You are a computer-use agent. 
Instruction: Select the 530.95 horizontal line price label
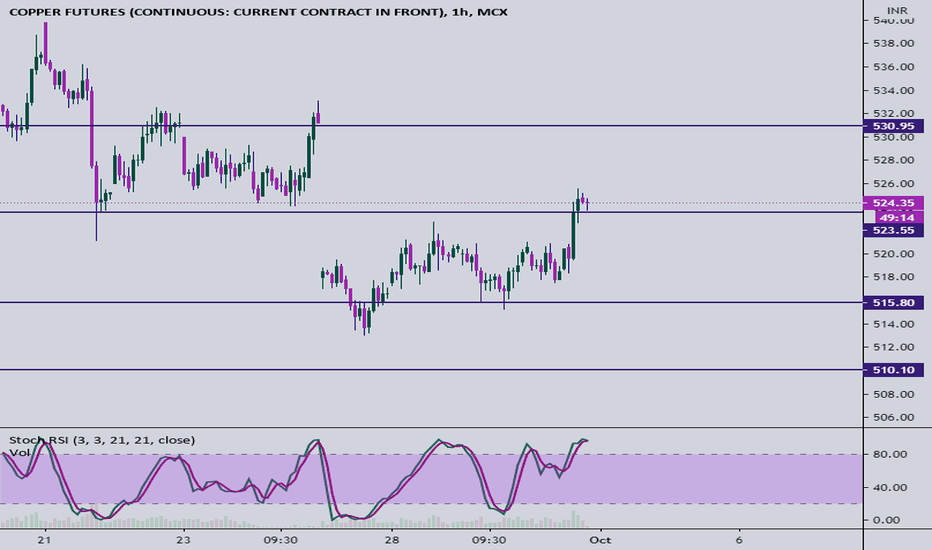pyautogui.click(x=893, y=126)
